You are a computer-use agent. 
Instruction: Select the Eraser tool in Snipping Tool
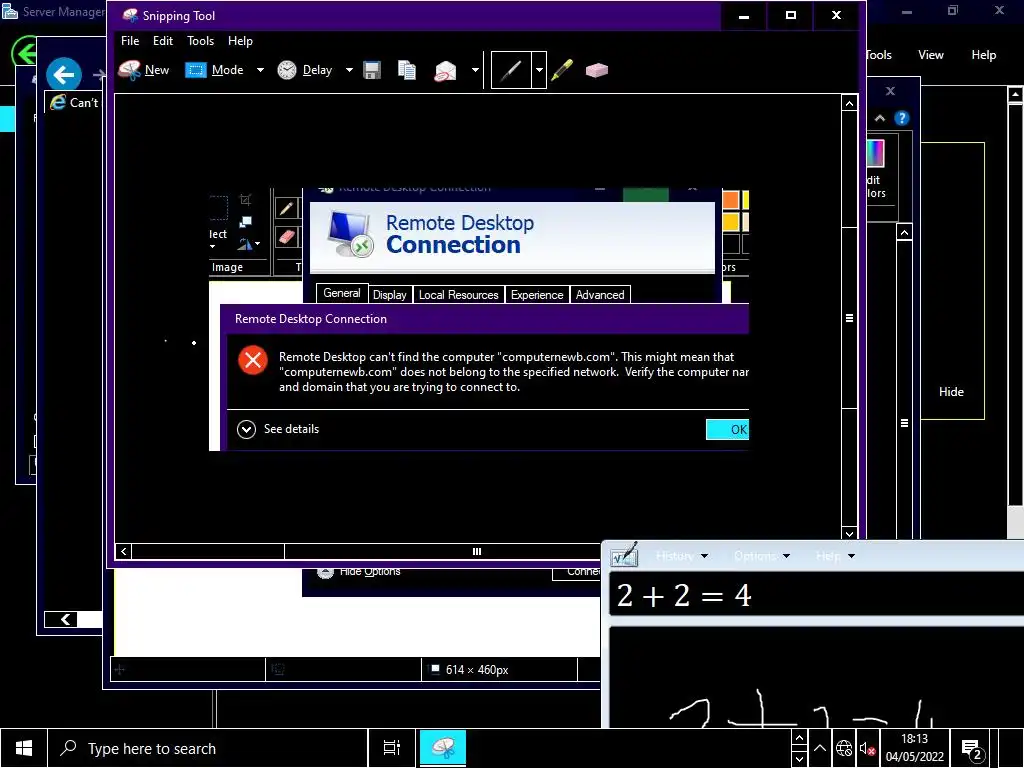point(596,70)
